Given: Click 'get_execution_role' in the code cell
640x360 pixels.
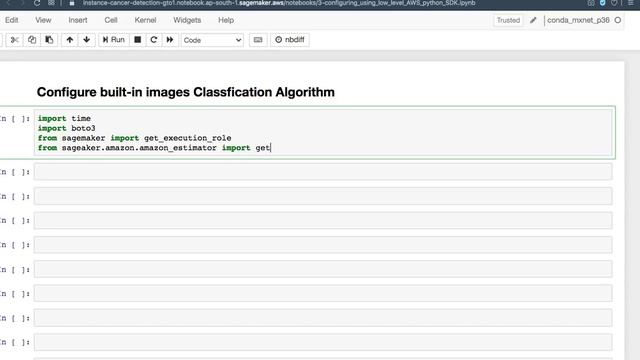Looking at the screenshot, I should (x=187, y=138).
